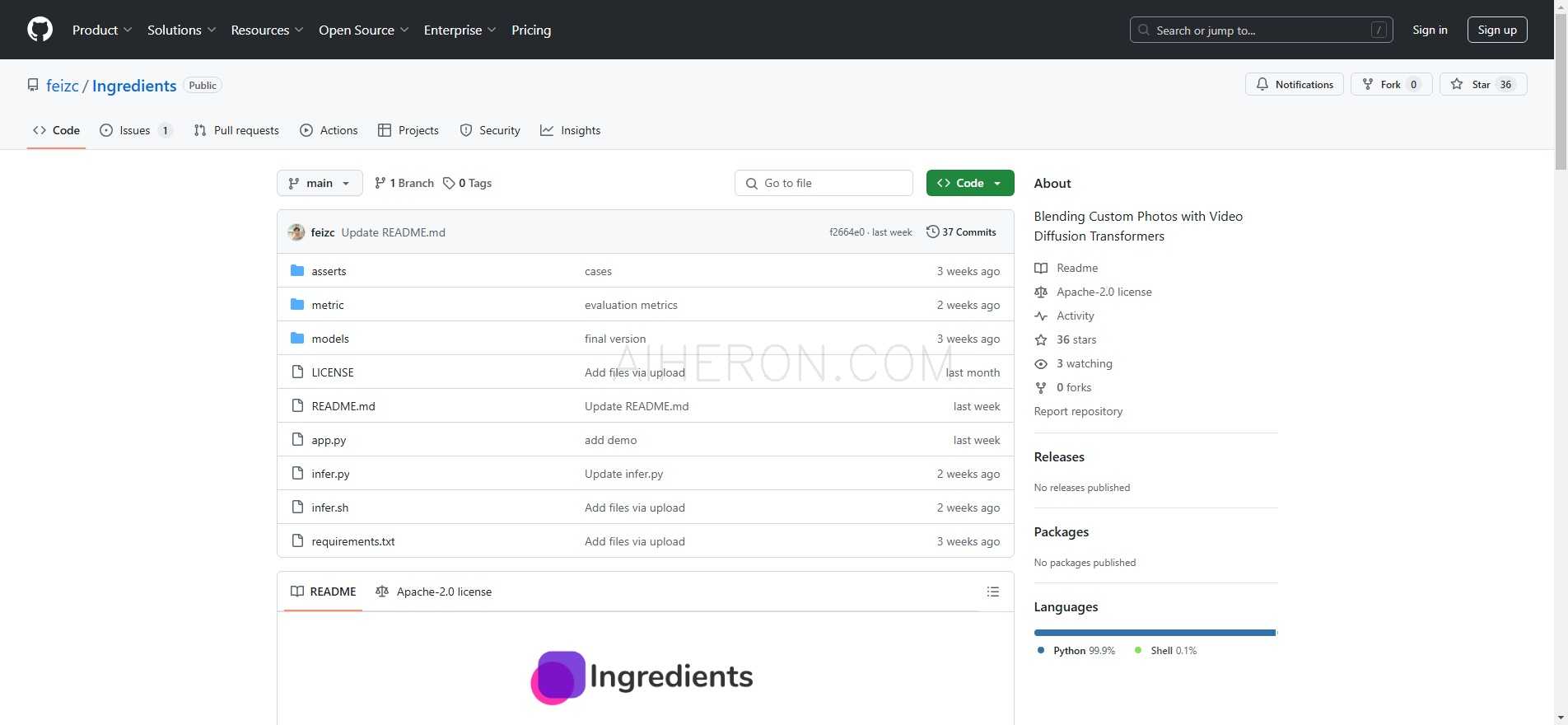The width and height of the screenshot is (1568, 725).
Task: Open the green Code dropdown button
Action: pos(970,183)
